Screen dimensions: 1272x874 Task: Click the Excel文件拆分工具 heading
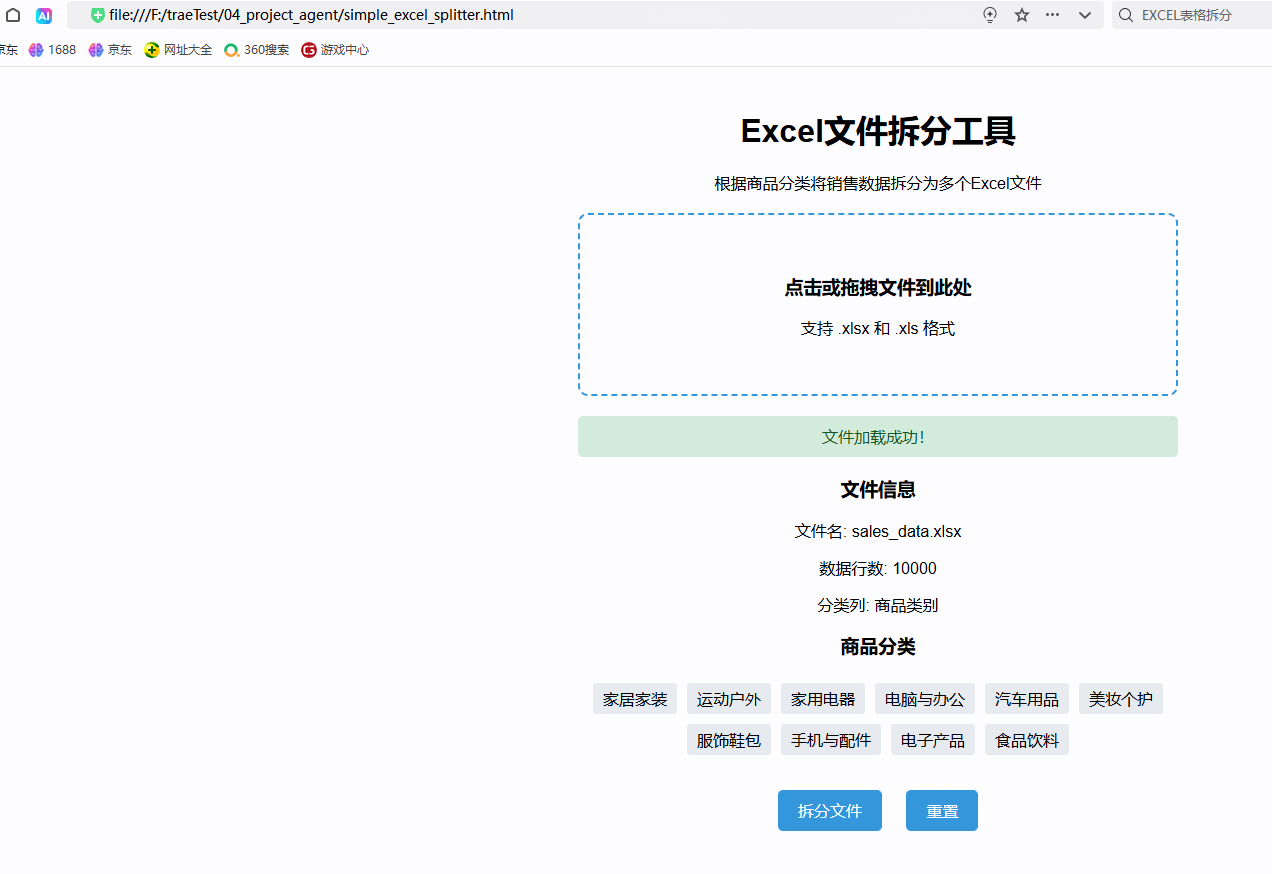pos(878,131)
